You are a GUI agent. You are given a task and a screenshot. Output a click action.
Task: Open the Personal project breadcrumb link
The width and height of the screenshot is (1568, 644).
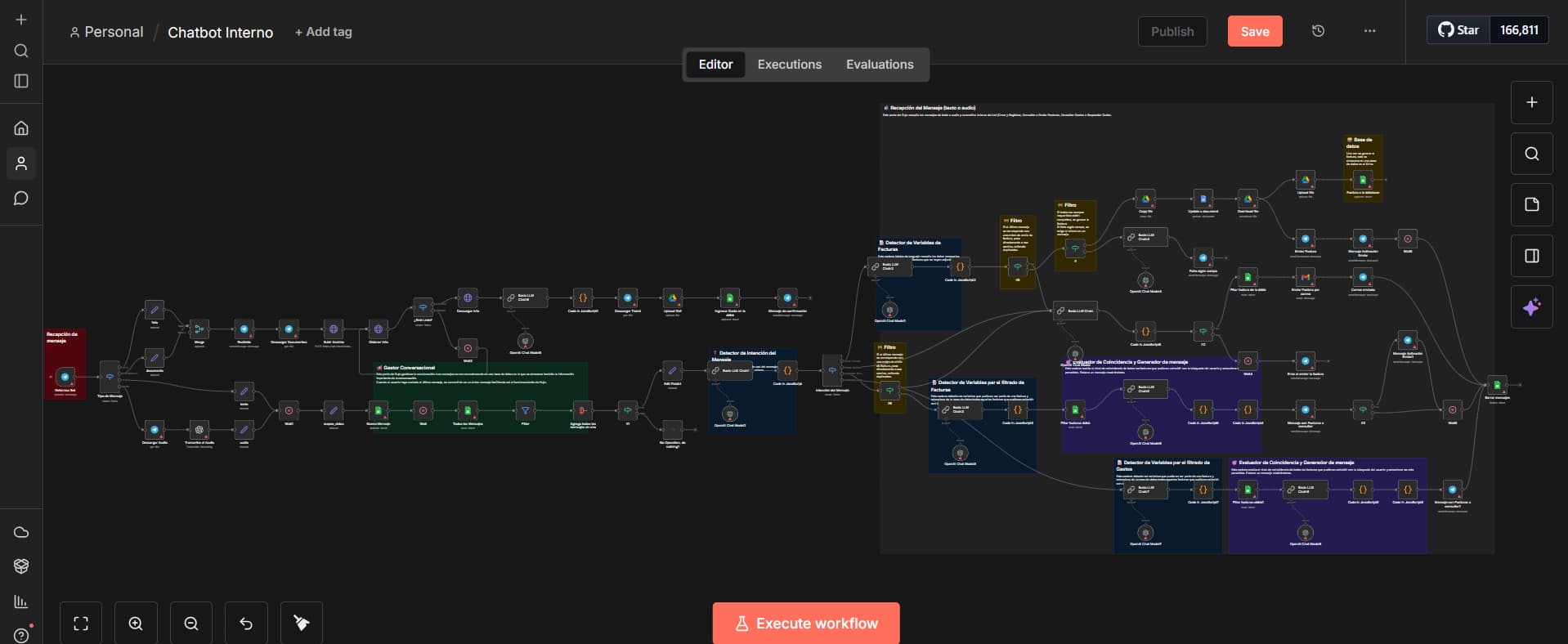pyautogui.click(x=106, y=32)
